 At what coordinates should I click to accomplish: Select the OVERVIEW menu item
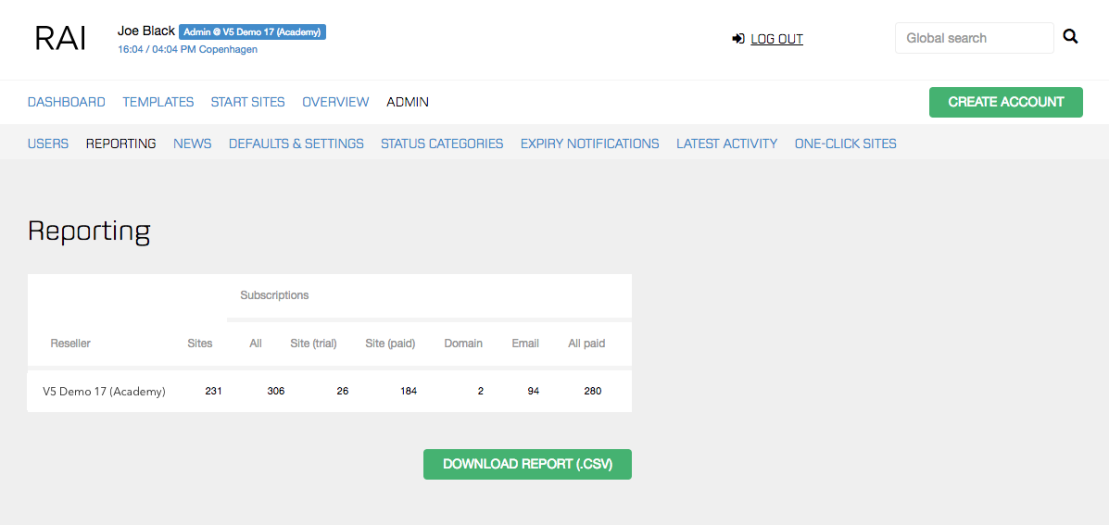tap(335, 102)
